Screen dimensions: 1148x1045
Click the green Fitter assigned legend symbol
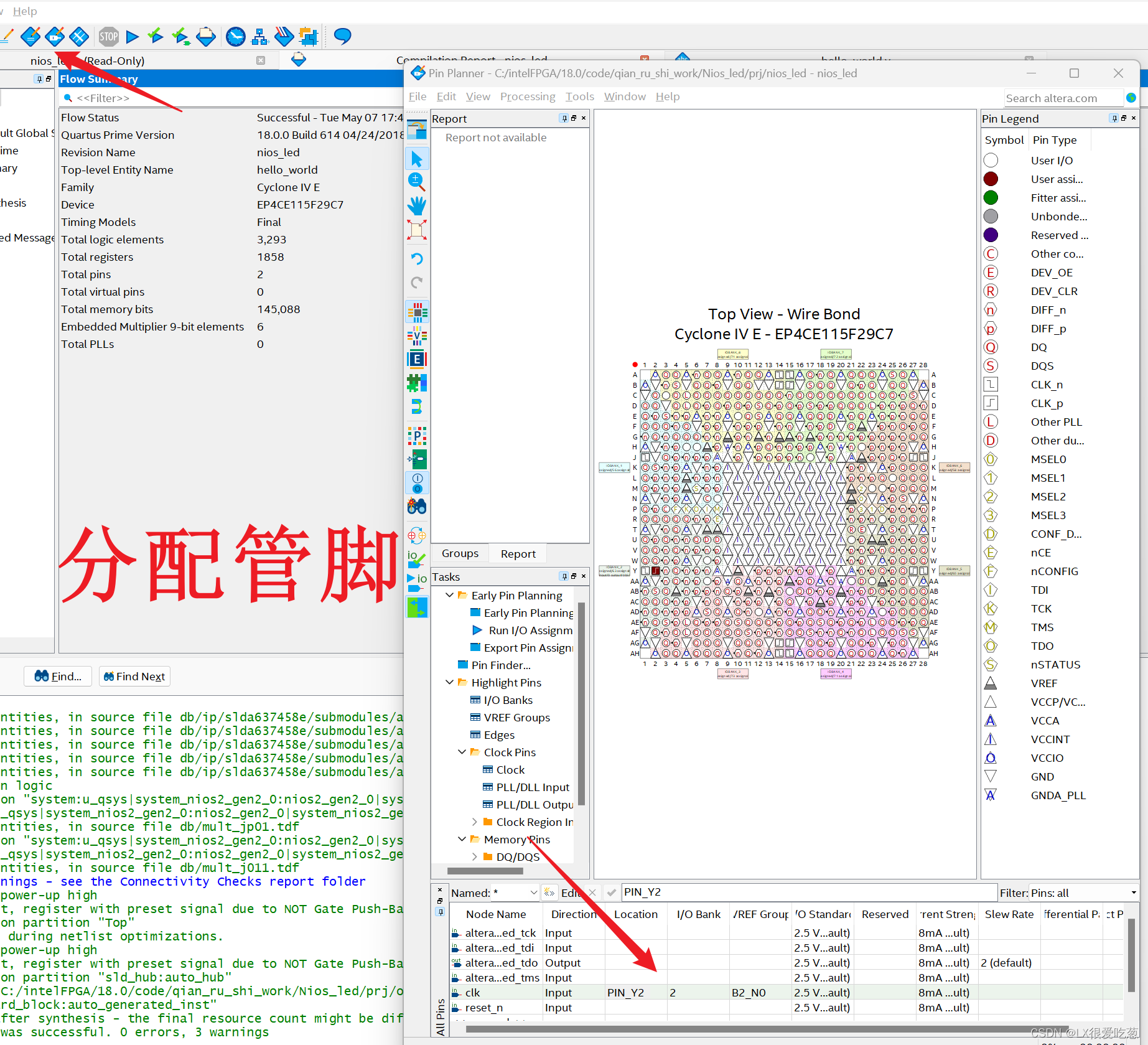991,197
